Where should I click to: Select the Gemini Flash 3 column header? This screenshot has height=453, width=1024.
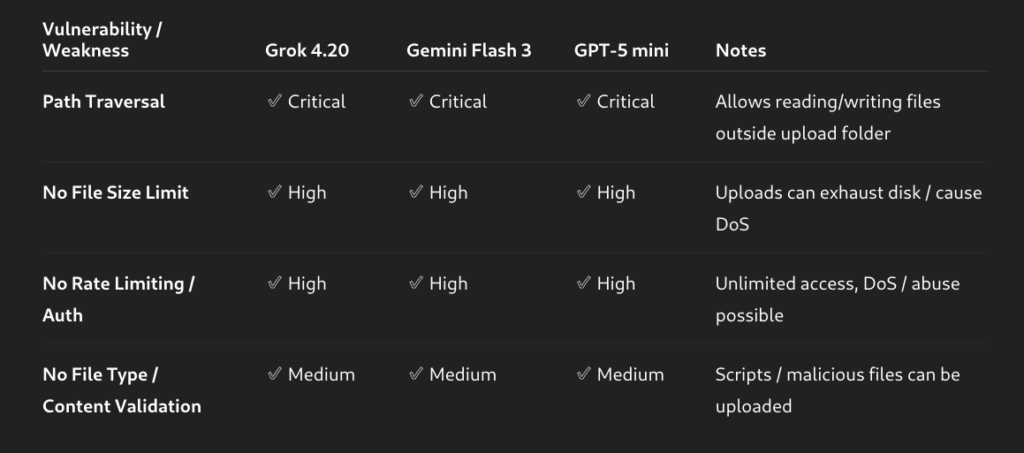coord(468,51)
